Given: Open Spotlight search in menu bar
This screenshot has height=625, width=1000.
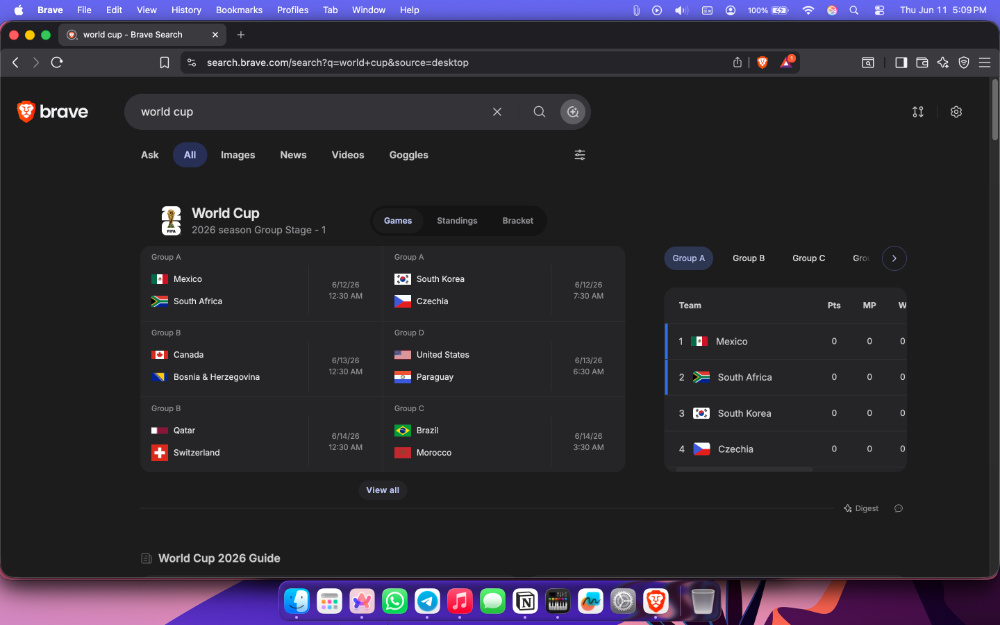Looking at the screenshot, I should (x=854, y=10).
